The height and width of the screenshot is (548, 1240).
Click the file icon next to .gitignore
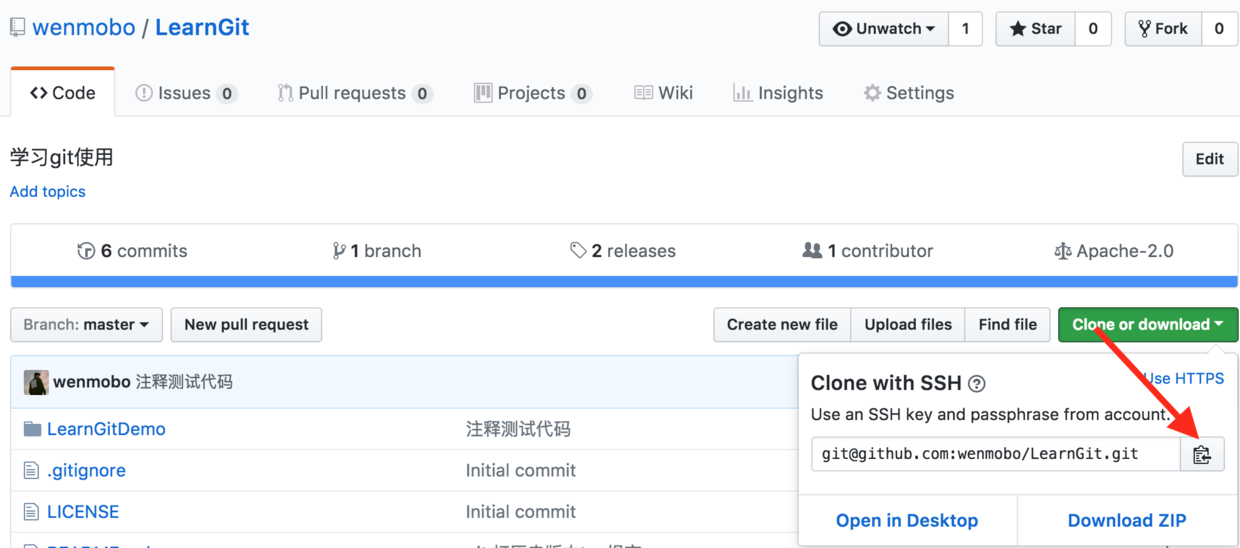pyautogui.click(x=31, y=470)
